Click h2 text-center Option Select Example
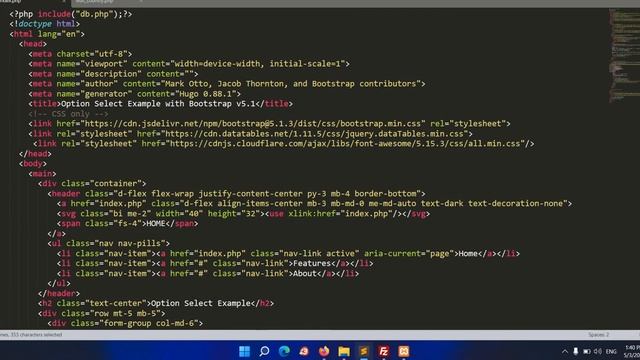The image size is (640, 360). tap(156, 303)
